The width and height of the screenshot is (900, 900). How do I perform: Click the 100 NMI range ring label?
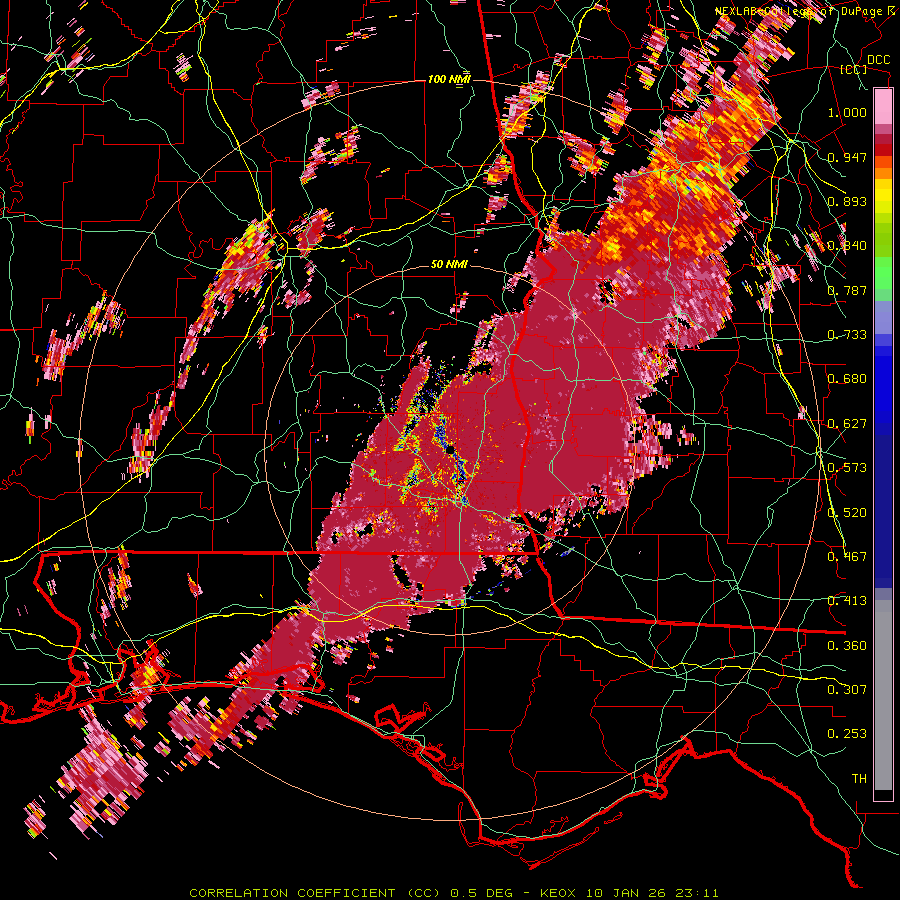pyautogui.click(x=449, y=79)
